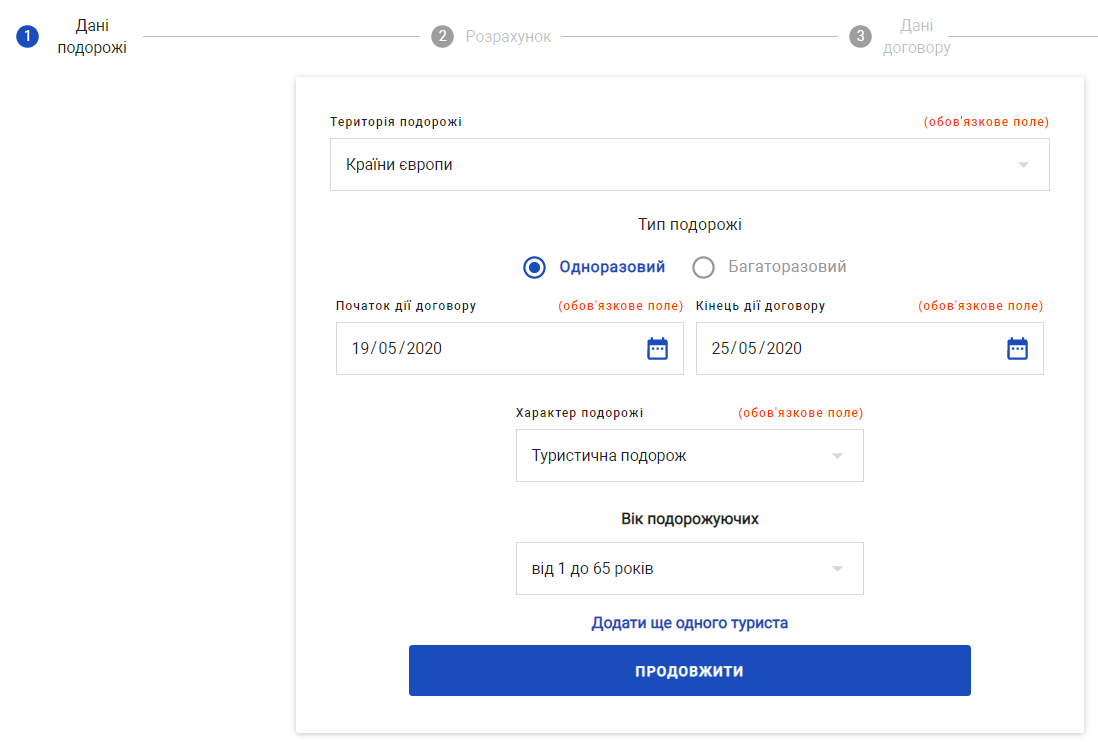Open the calendar picker for contract end date

click(x=1017, y=349)
